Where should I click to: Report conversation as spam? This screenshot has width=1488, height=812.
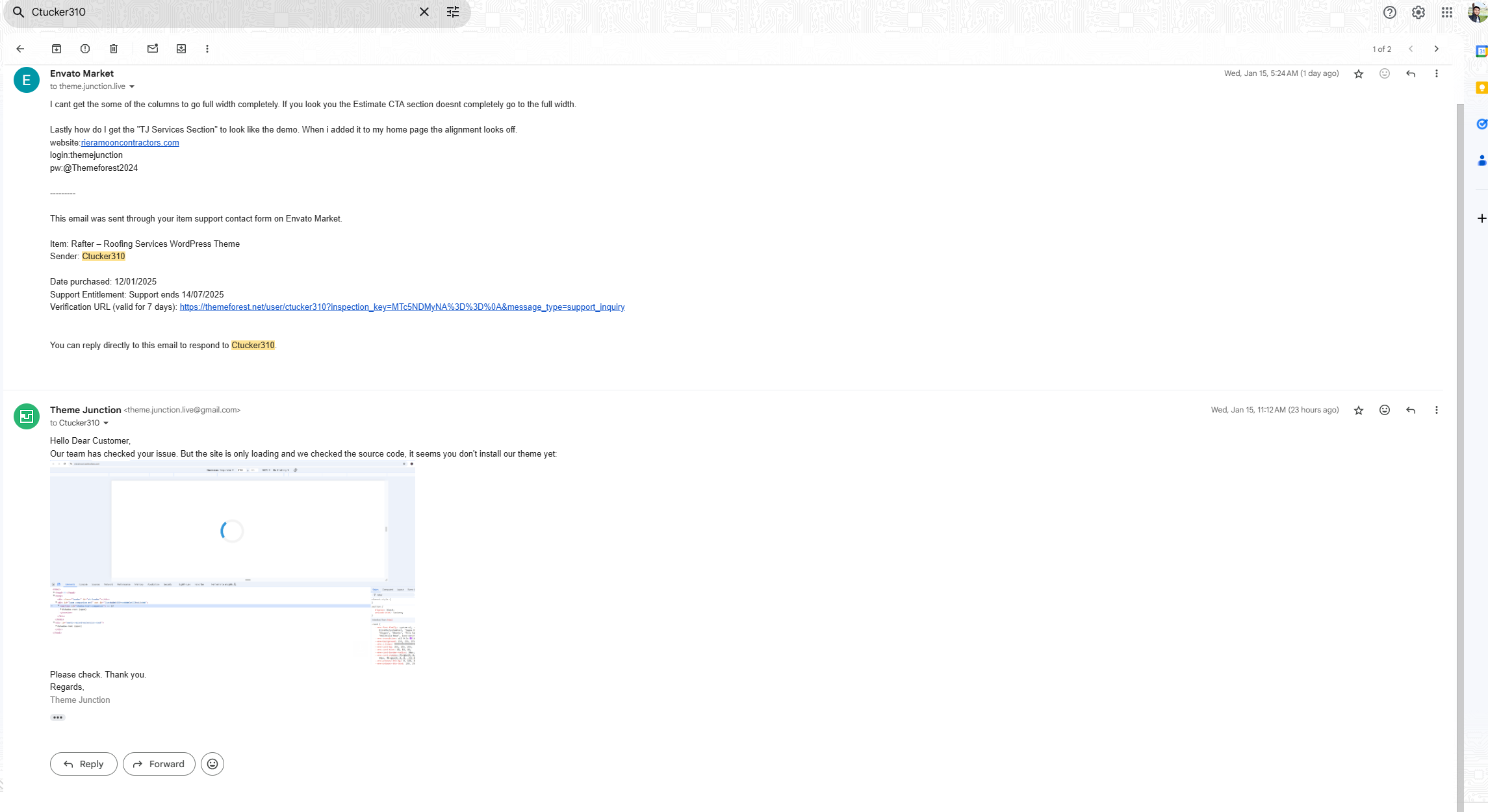click(85, 49)
